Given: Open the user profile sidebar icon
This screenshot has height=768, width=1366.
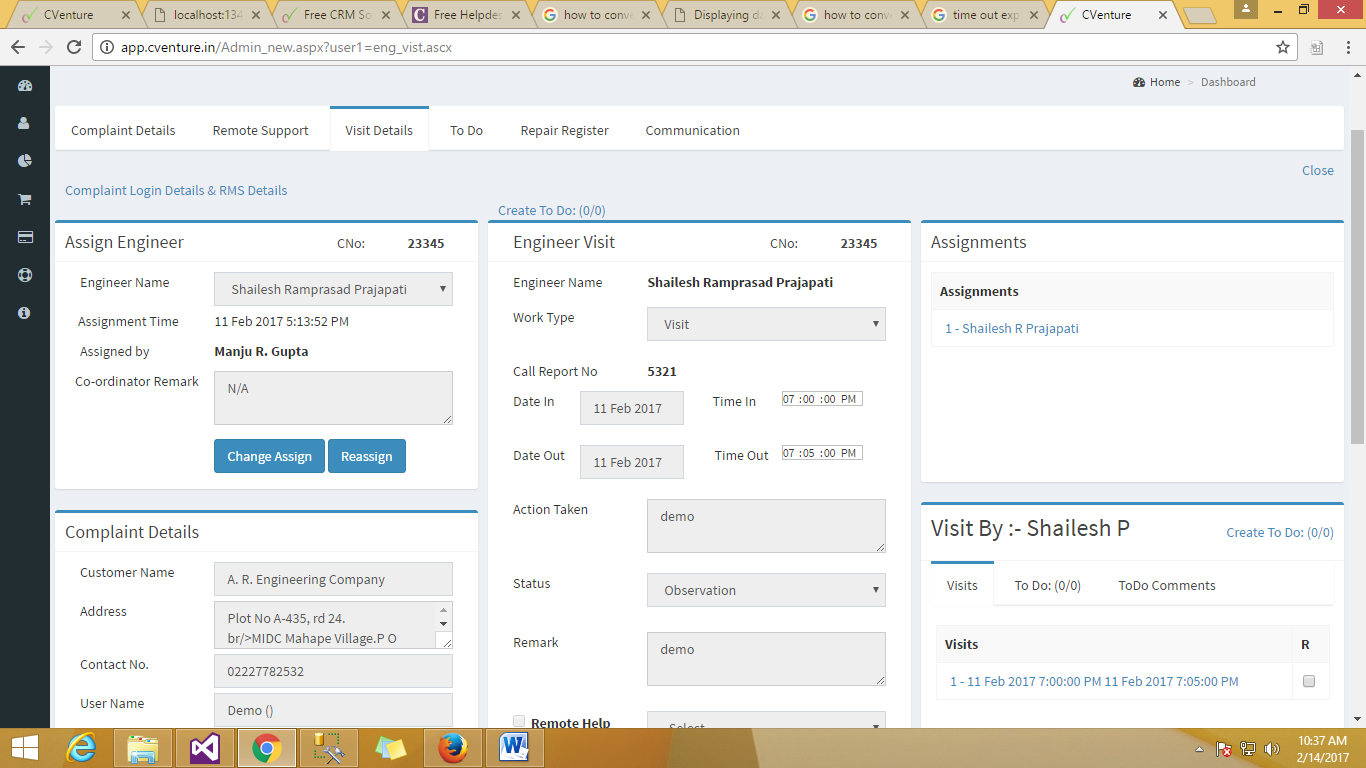Looking at the screenshot, I should tap(25, 124).
